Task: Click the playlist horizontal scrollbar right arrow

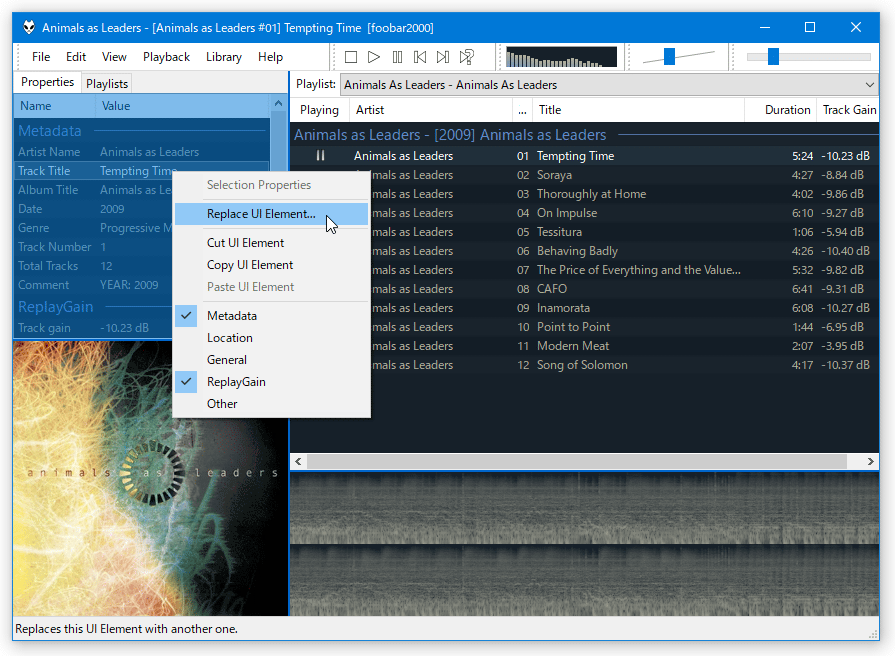Action: (x=870, y=461)
